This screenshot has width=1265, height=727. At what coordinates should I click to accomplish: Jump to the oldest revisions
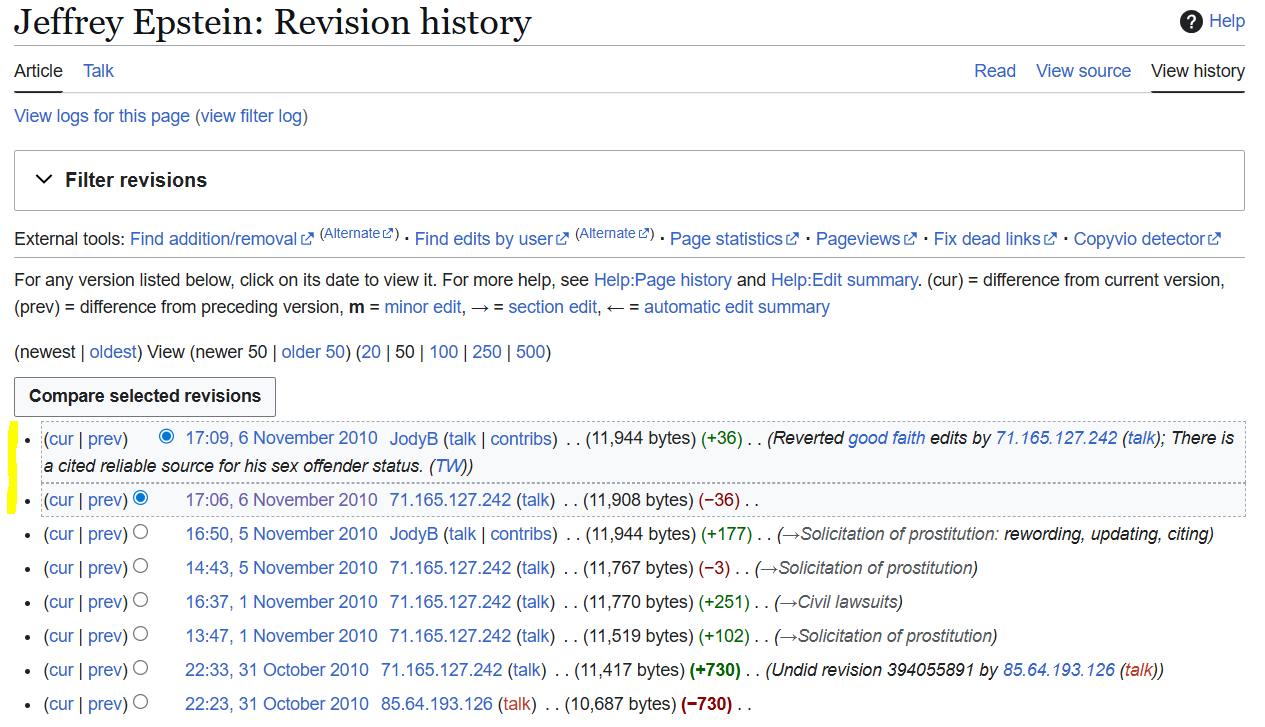[x=114, y=352]
